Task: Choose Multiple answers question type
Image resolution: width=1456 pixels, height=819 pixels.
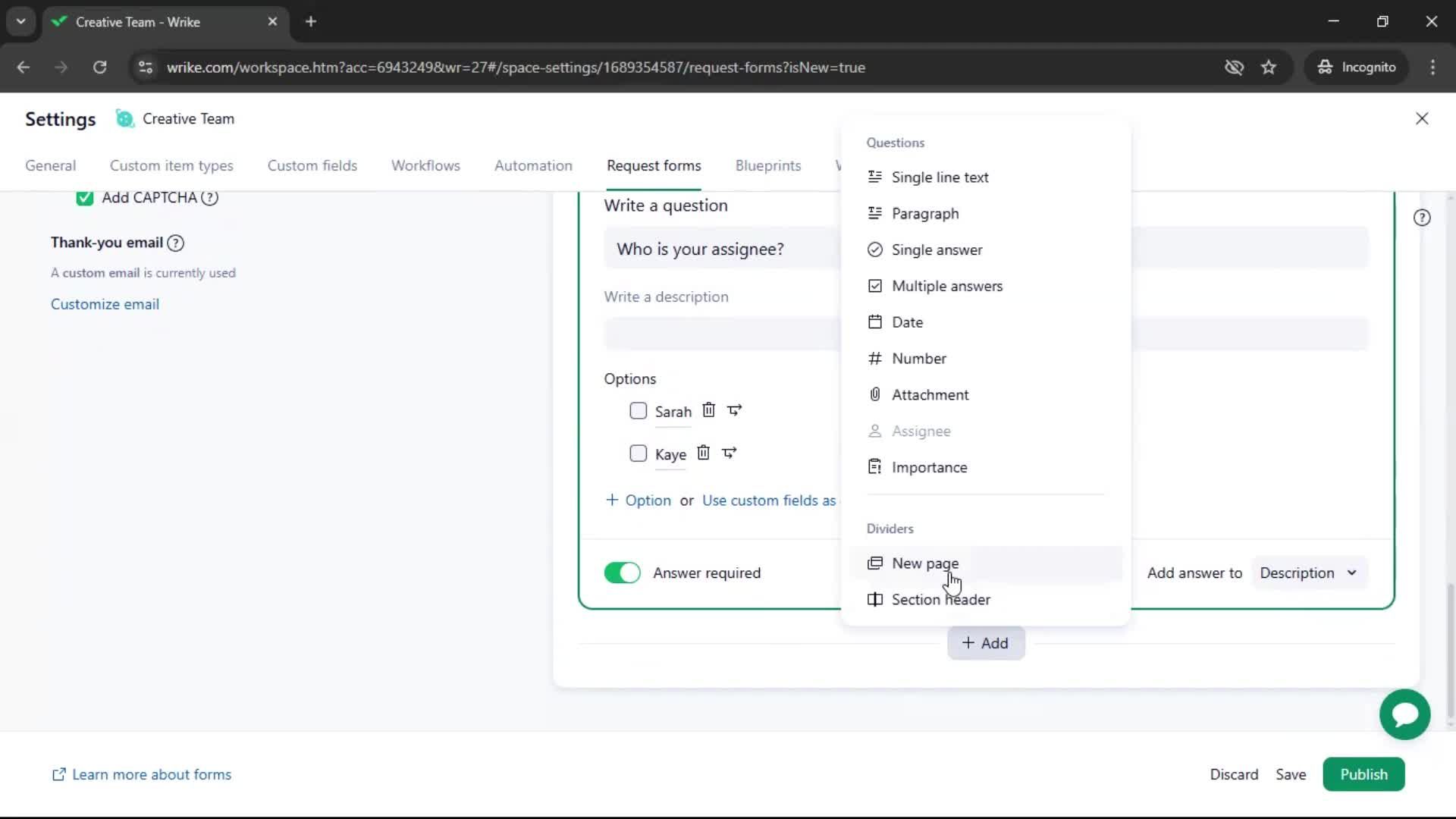Action: pyautogui.click(x=985, y=286)
